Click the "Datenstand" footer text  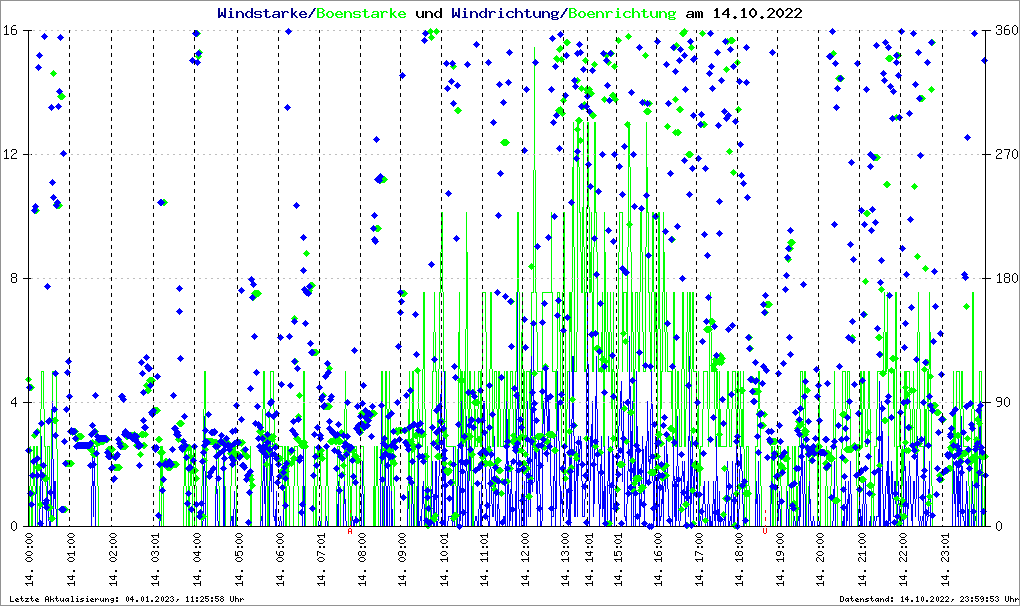point(929,599)
